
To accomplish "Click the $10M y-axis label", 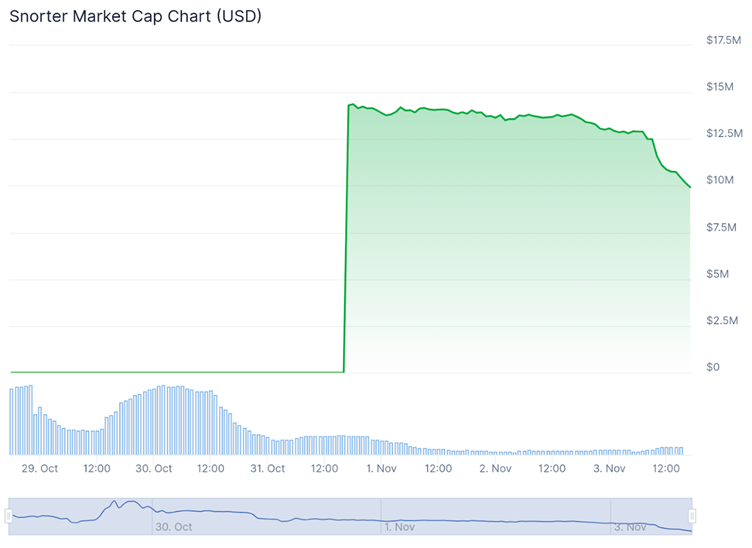I will point(719,180).
